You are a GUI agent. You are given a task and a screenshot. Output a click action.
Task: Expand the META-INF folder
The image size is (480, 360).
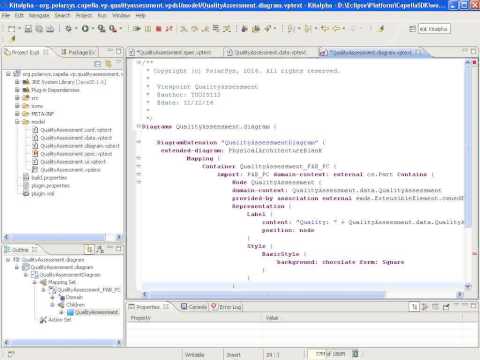click(17, 114)
